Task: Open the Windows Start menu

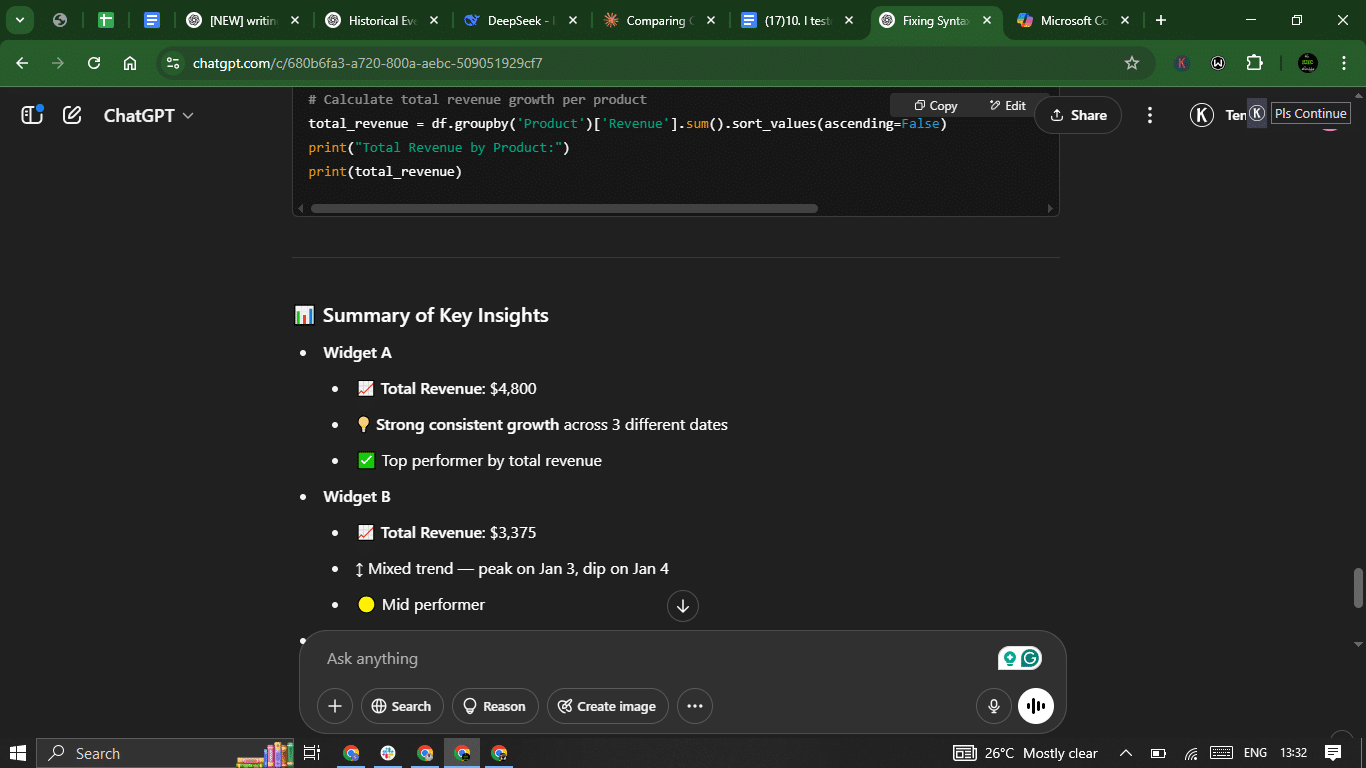Action: click(x=18, y=753)
